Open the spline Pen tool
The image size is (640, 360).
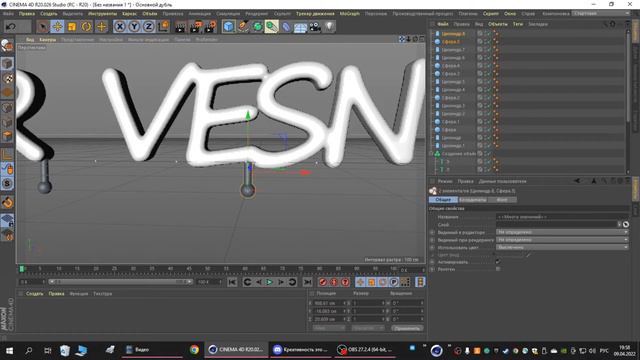coord(243,27)
